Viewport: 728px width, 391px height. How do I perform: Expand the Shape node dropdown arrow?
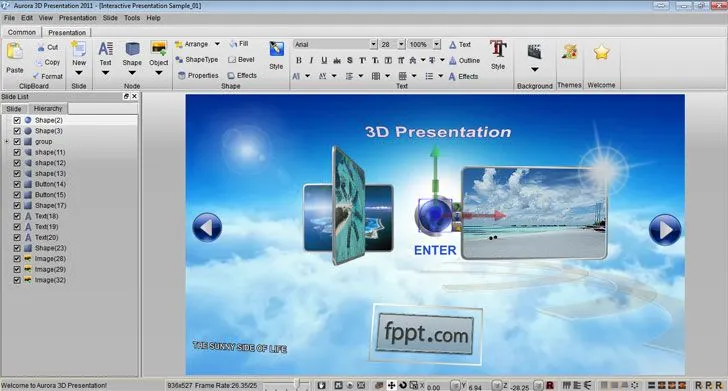coord(132,73)
